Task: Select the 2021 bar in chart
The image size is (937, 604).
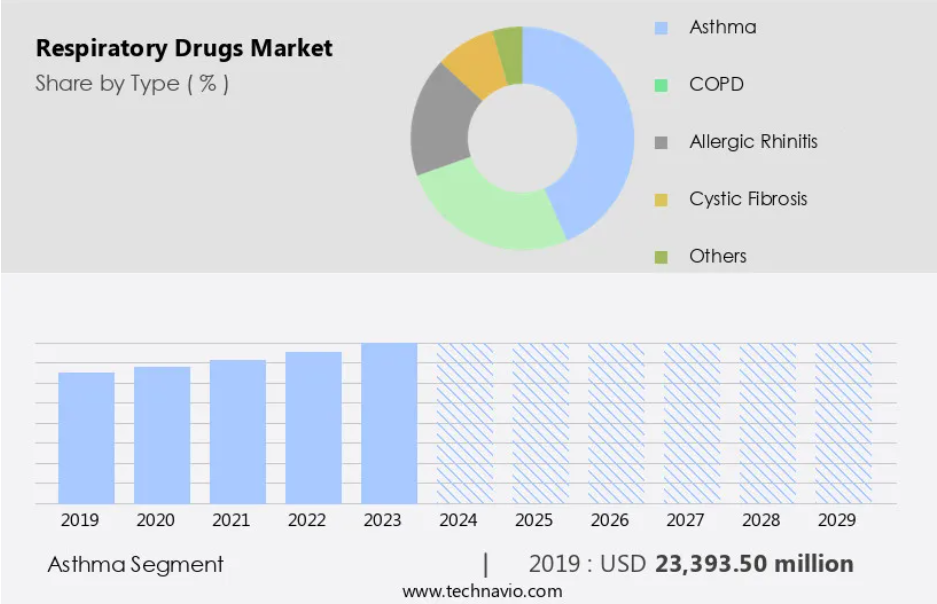Action: click(x=238, y=432)
